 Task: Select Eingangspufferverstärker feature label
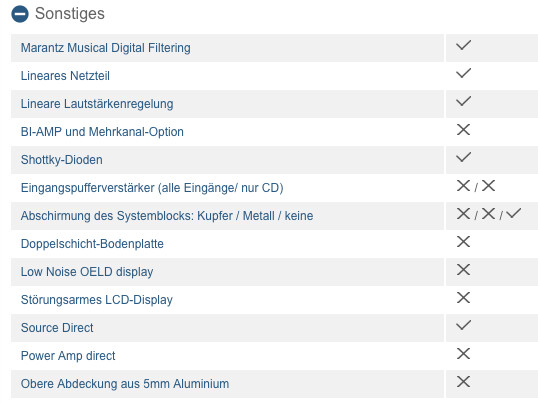click(x=152, y=188)
